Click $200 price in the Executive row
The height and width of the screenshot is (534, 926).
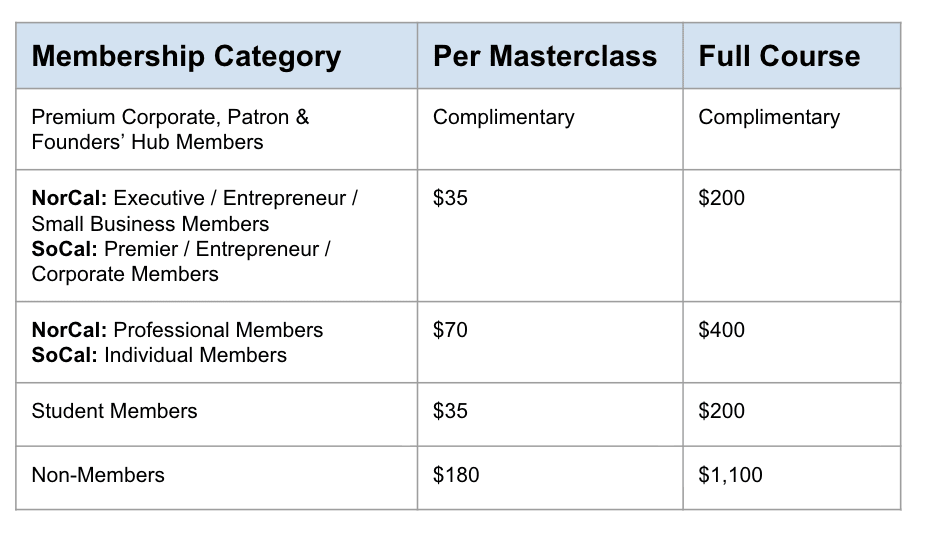[x=721, y=198]
